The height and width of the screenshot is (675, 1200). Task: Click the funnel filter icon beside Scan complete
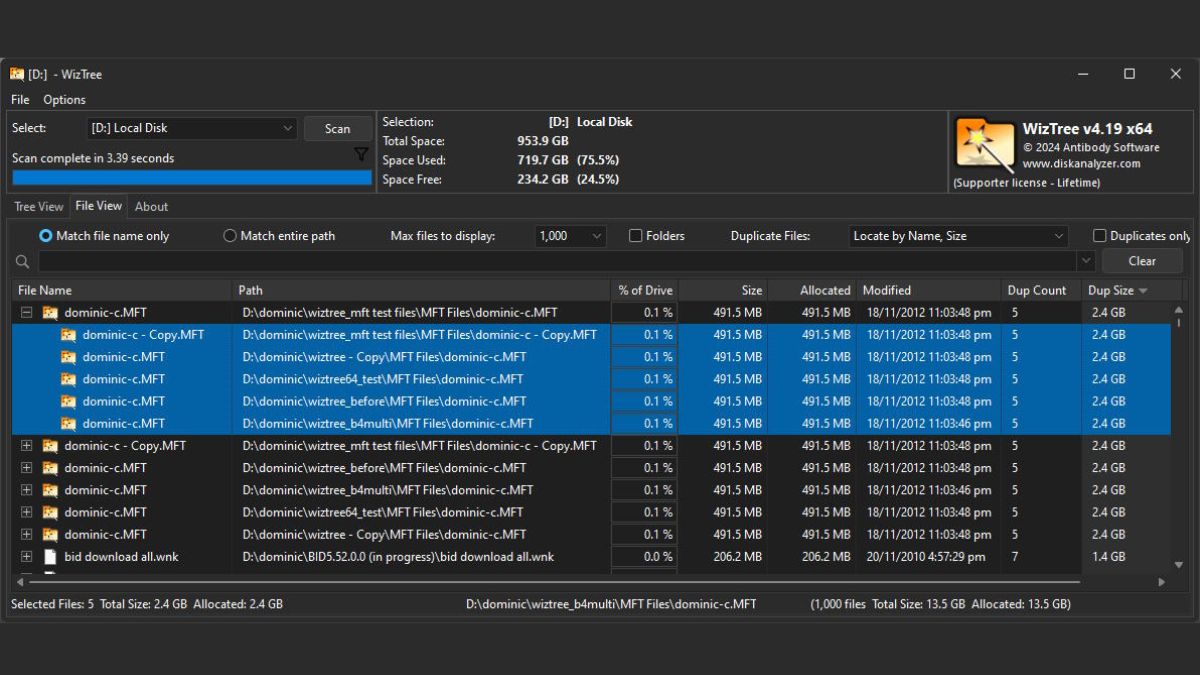pos(361,155)
